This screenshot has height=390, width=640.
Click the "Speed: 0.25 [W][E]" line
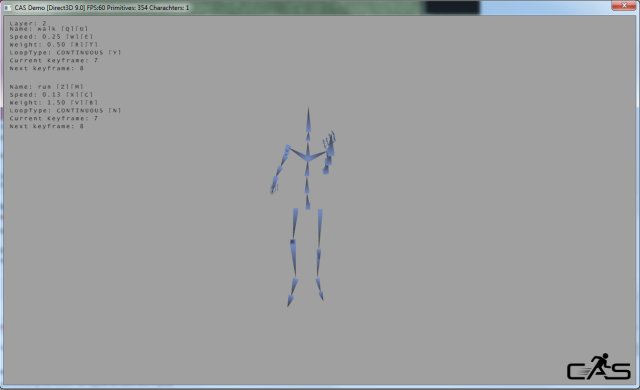click(x=51, y=37)
